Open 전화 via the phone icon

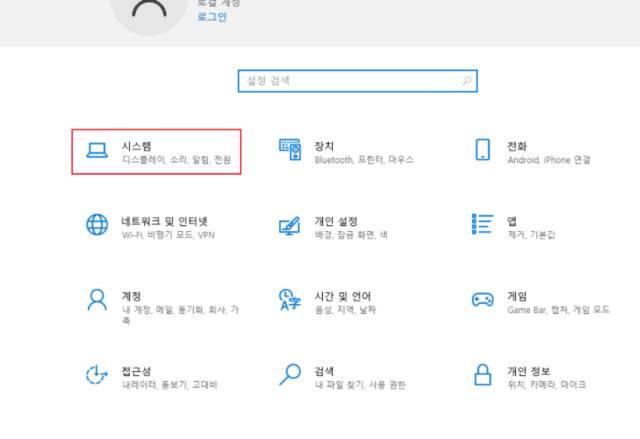483,151
